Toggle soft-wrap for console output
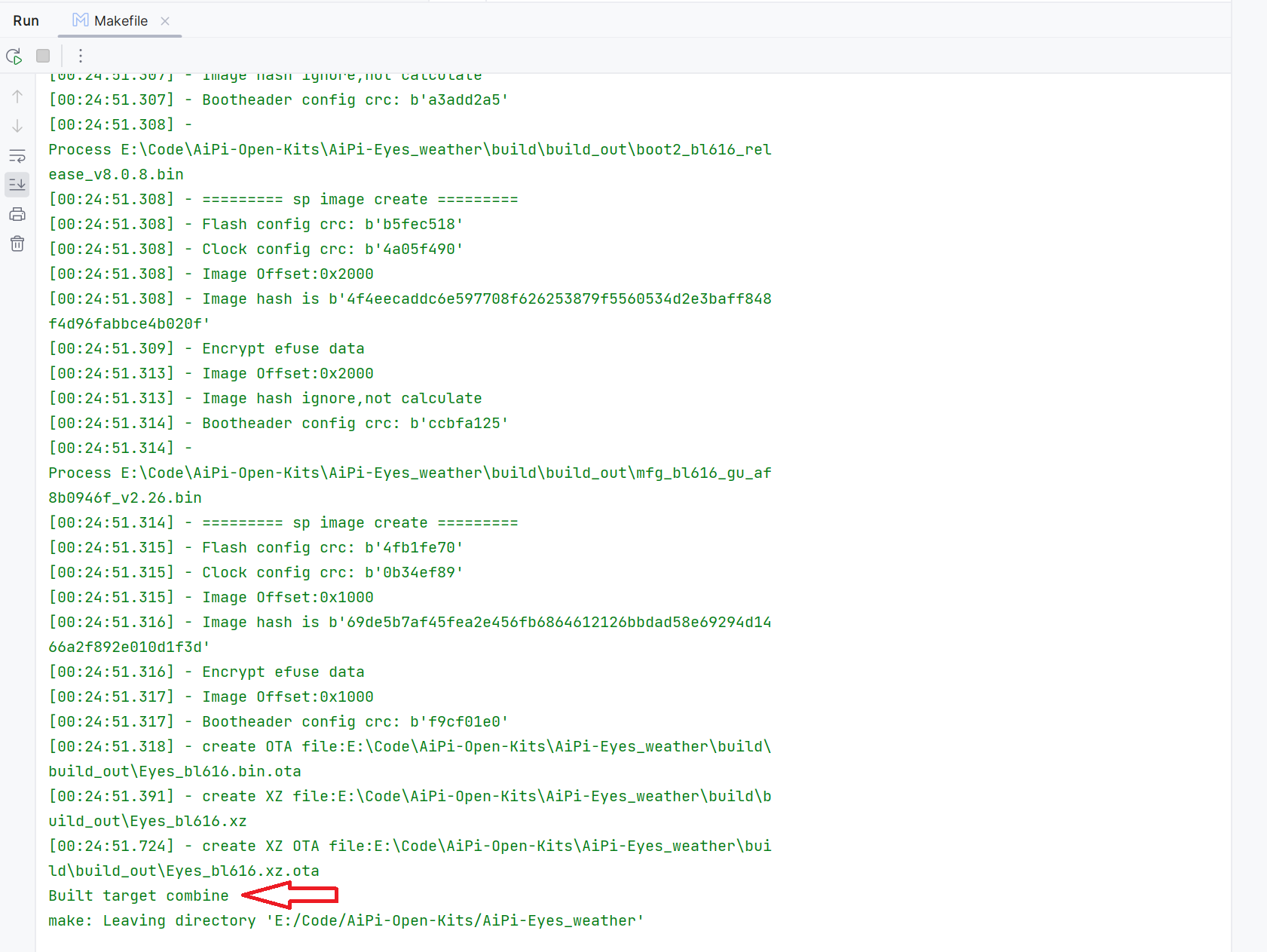 pos(17,155)
